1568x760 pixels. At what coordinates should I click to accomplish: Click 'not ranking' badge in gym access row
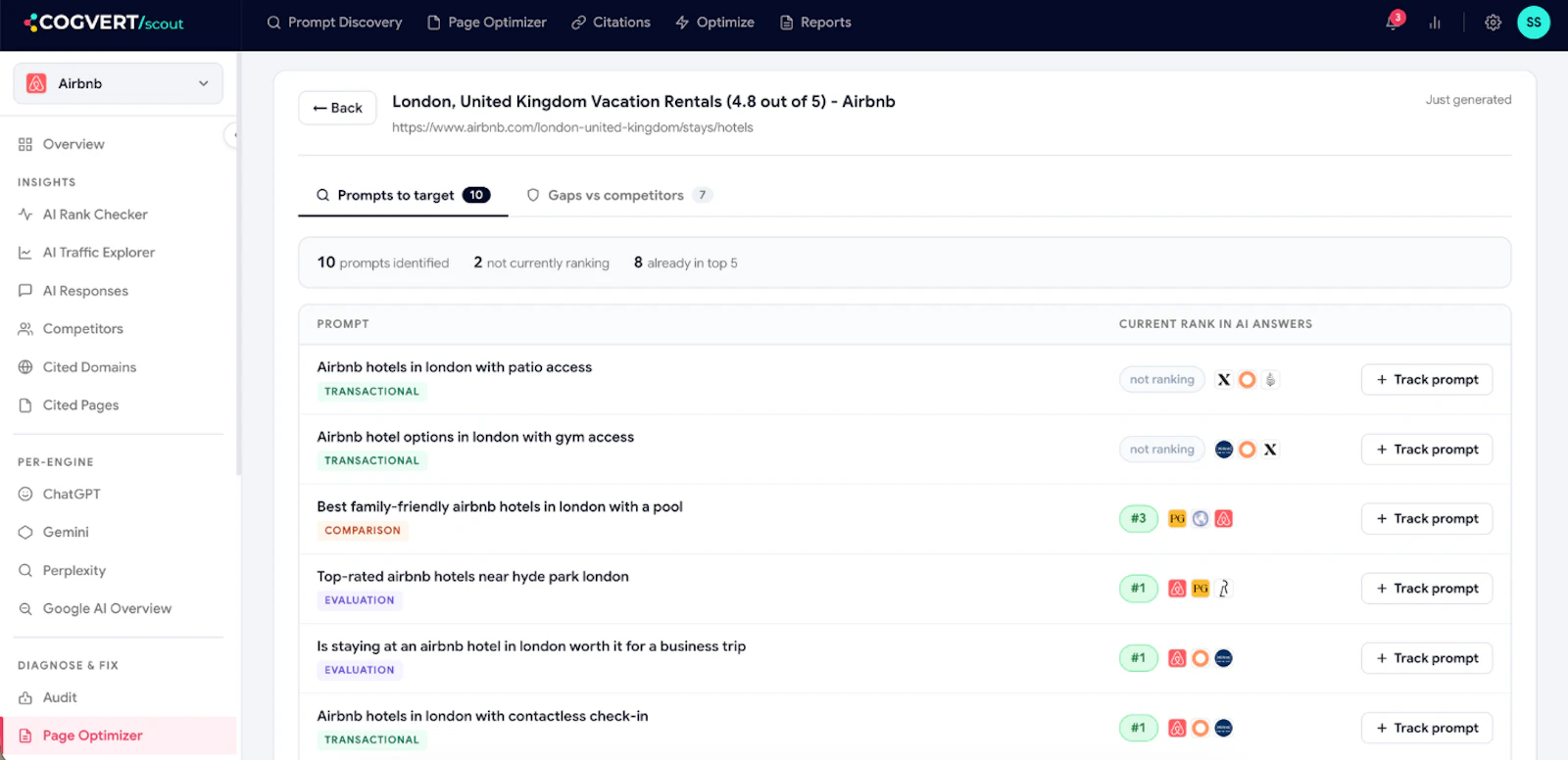tap(1162, 450)
